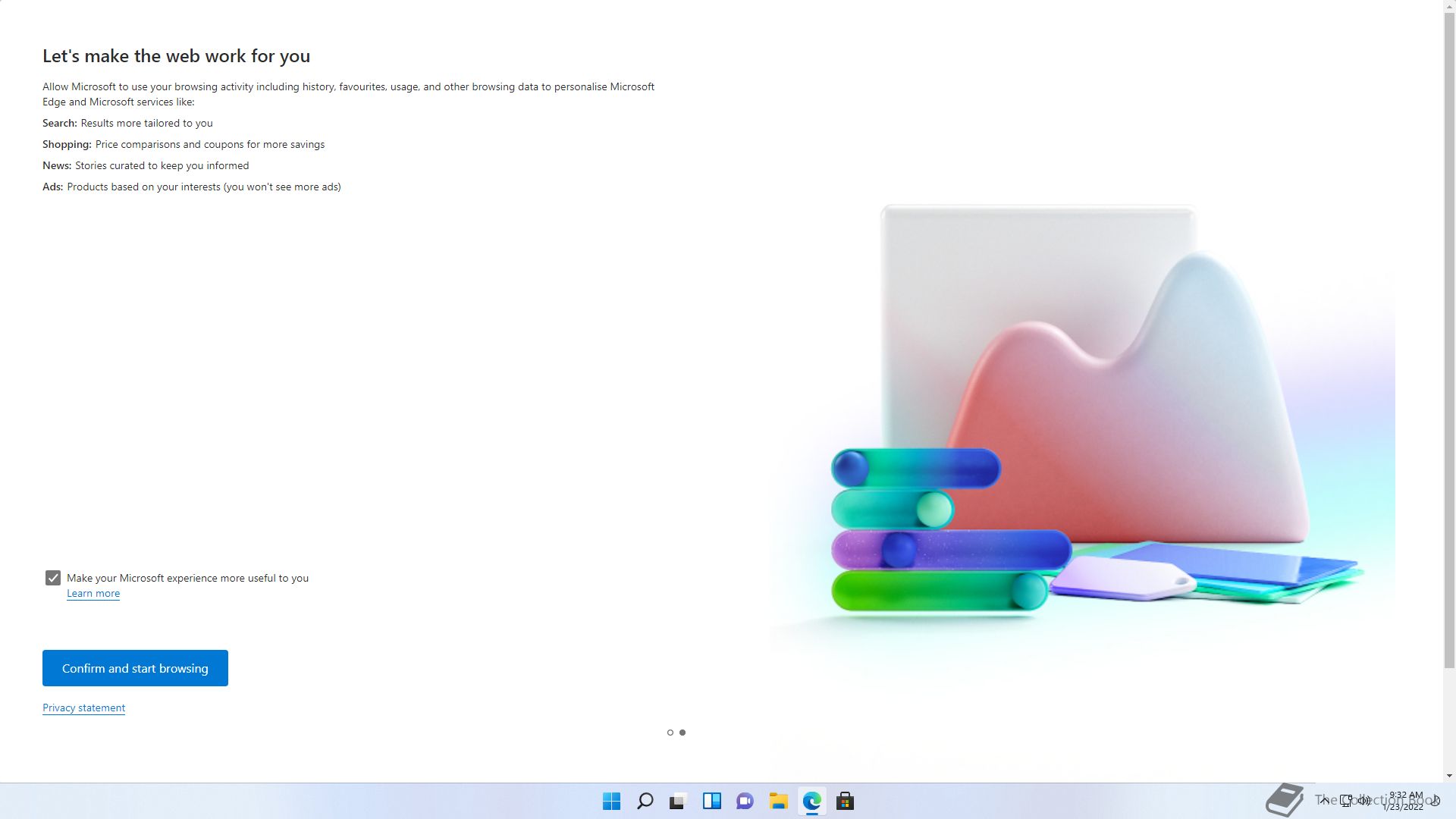1456x819 pixels.
Task: Open the Privacy statement link
Action: [83, 708]
